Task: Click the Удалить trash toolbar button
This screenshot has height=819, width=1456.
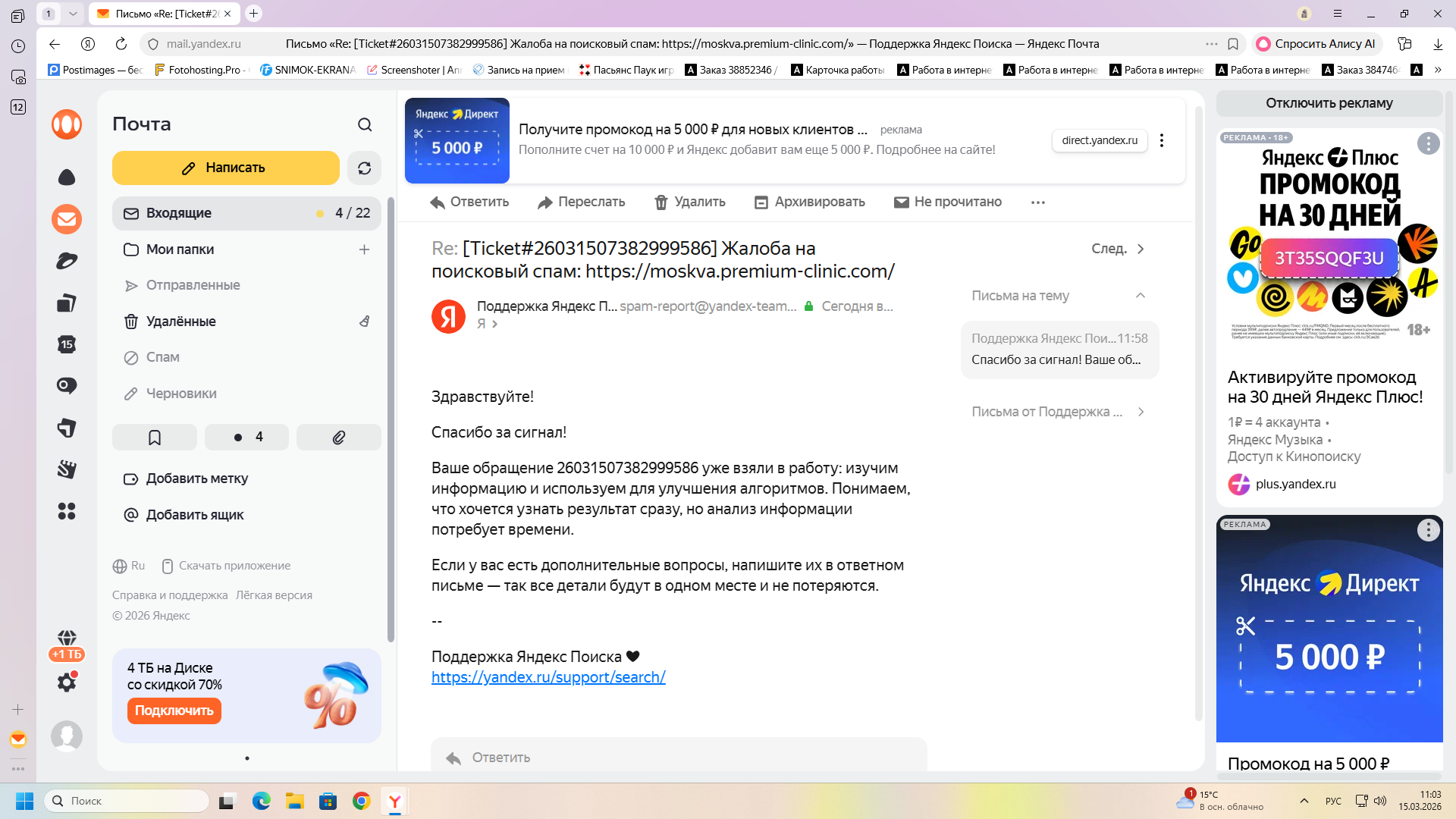Action: tap(690, 202)
